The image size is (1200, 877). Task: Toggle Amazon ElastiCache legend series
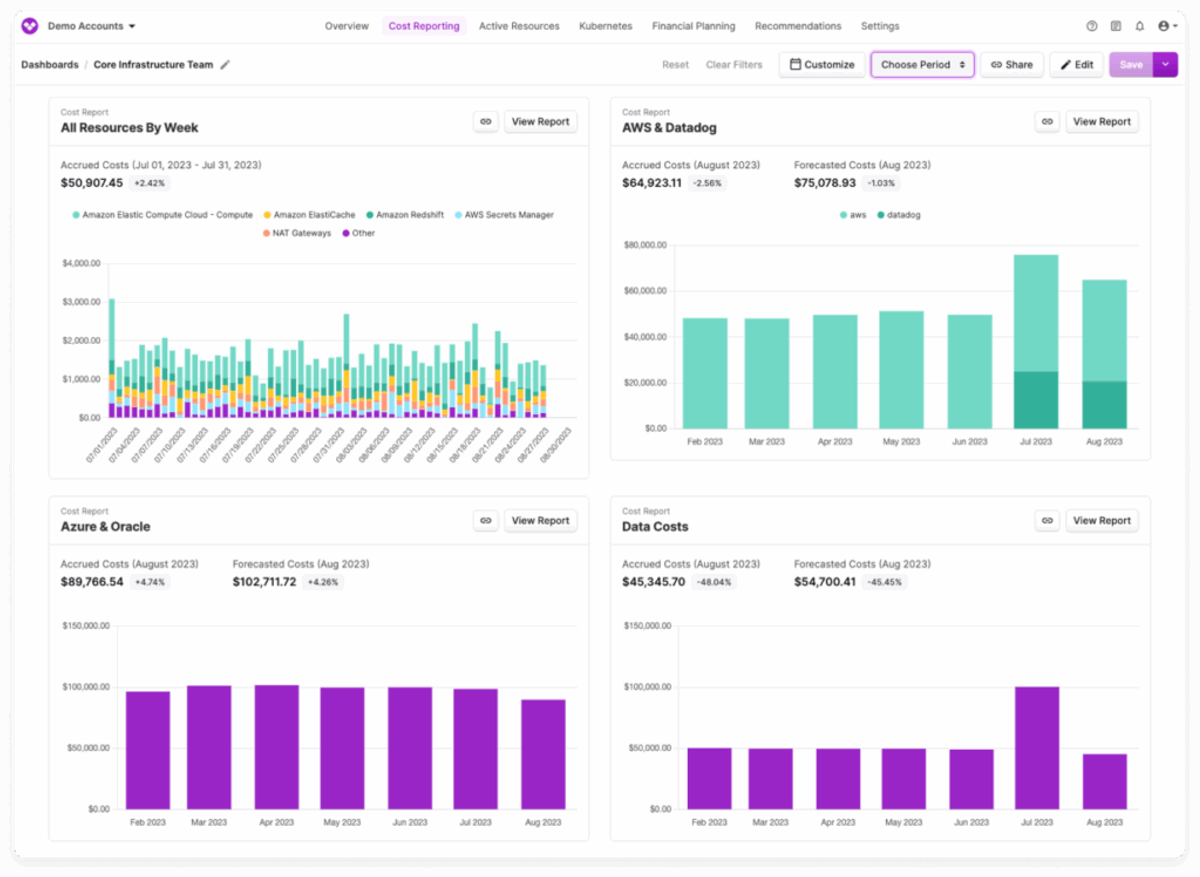point(309,215)
